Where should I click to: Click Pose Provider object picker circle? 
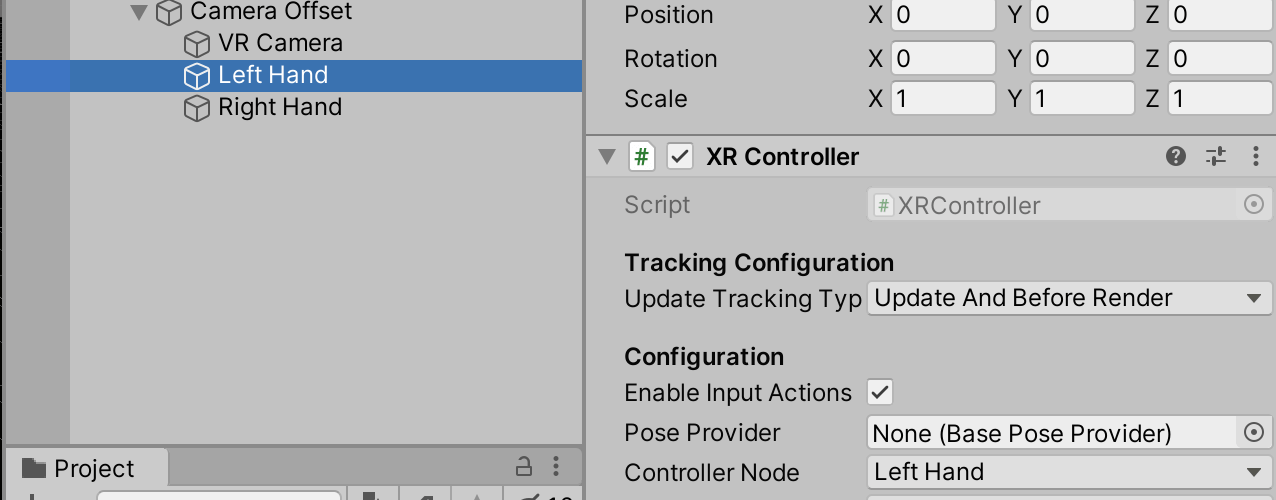(1253, 433)
